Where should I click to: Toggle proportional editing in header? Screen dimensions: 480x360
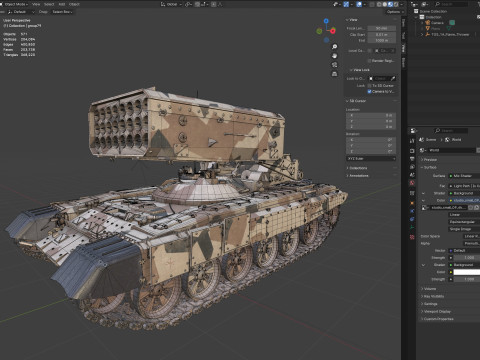(x=214, y=4)
